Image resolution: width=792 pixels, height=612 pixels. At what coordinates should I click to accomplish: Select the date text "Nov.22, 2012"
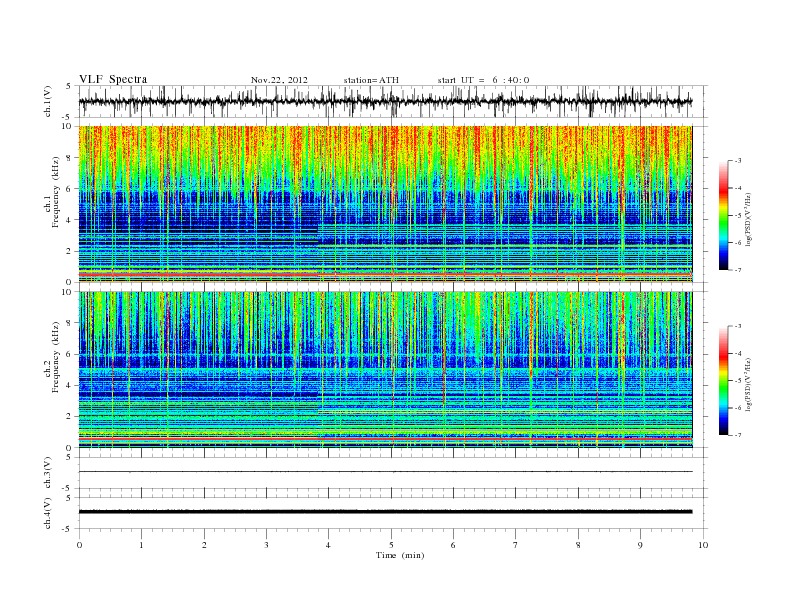(279, 80)
